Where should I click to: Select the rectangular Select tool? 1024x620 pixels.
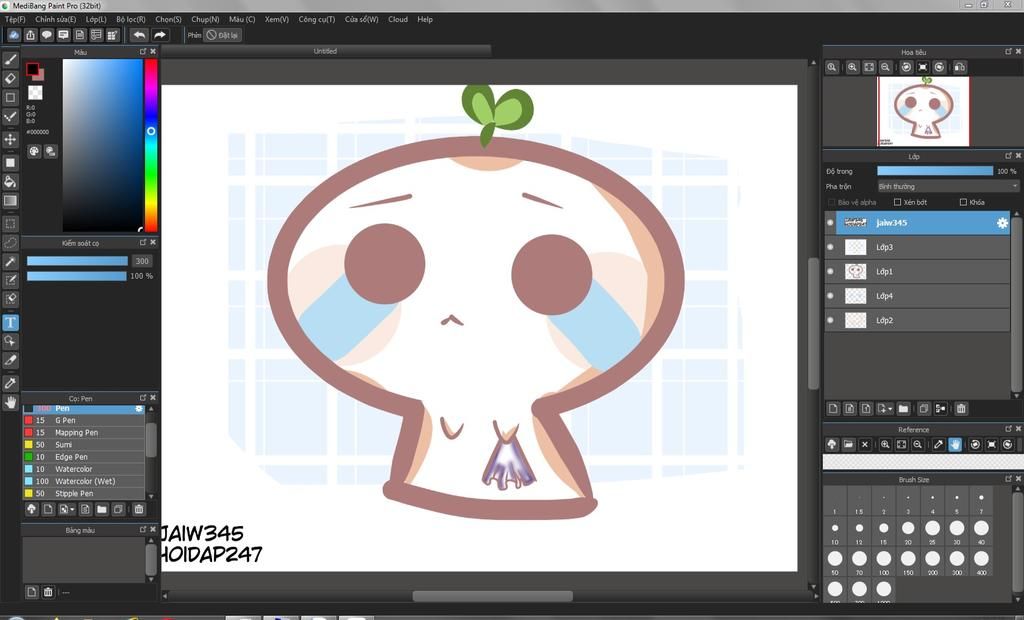coord(10,223)
